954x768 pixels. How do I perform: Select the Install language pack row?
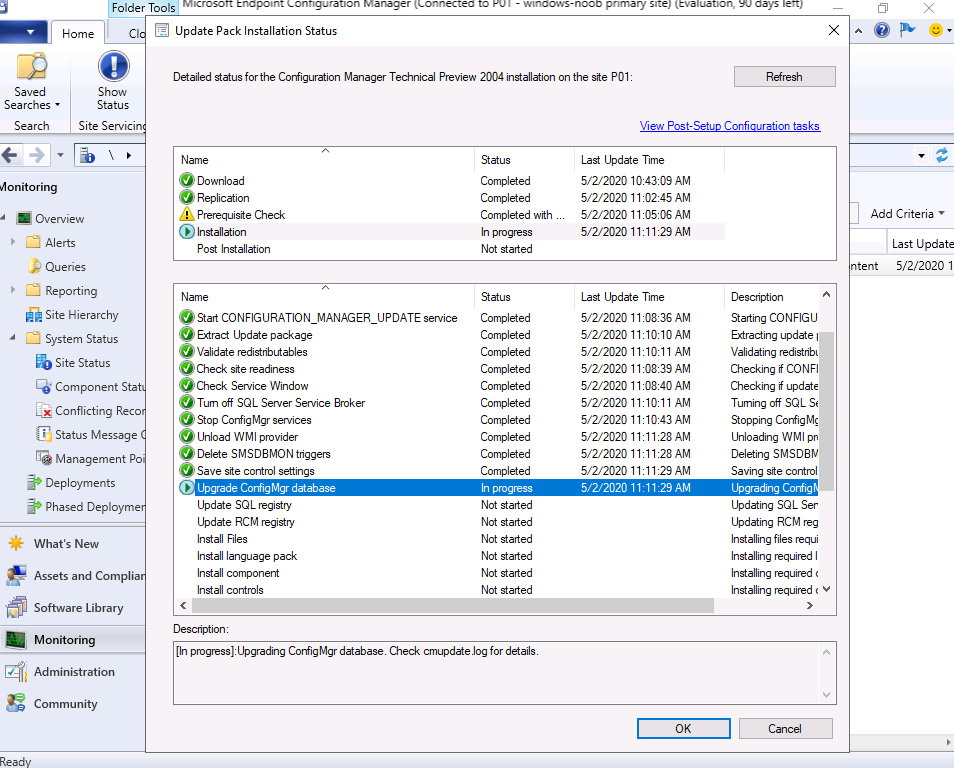coord(498,556)
